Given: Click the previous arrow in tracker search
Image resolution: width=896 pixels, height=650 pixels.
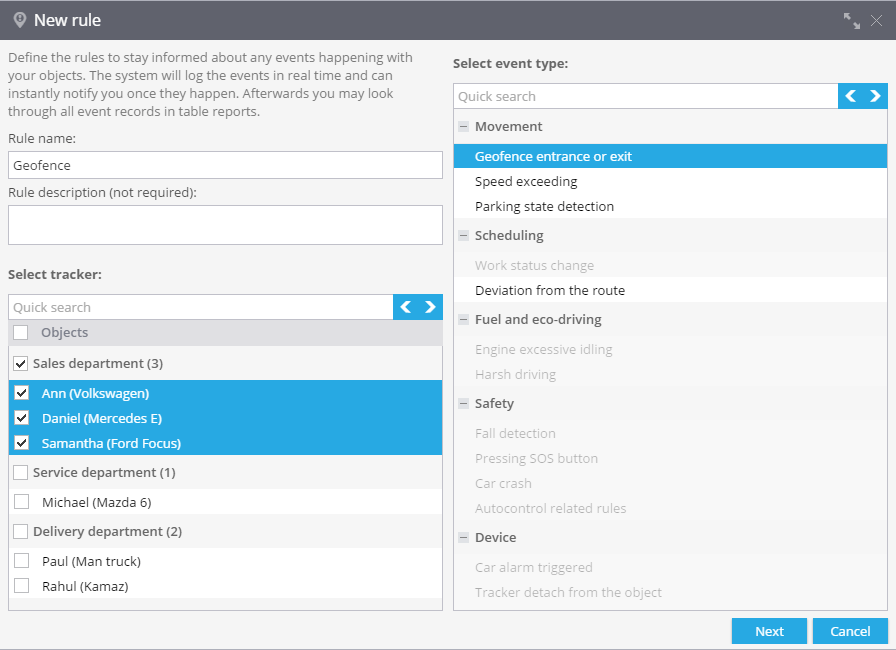Looking at the screenshot, I should point(406,307).
